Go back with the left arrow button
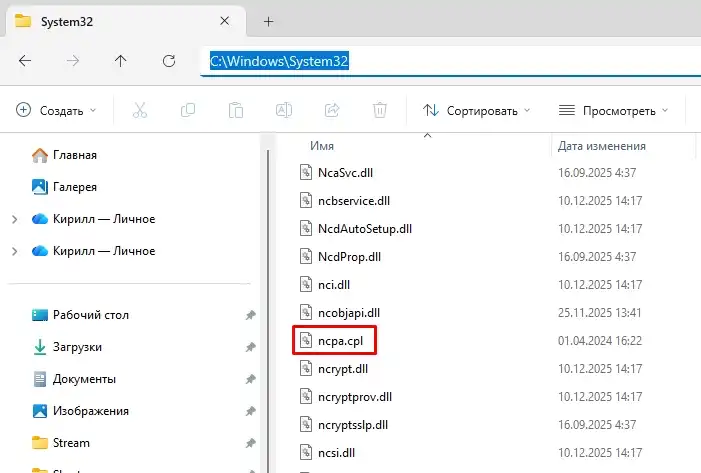The width and height of the screenshot is (701, 473). (x=25, y=61)
